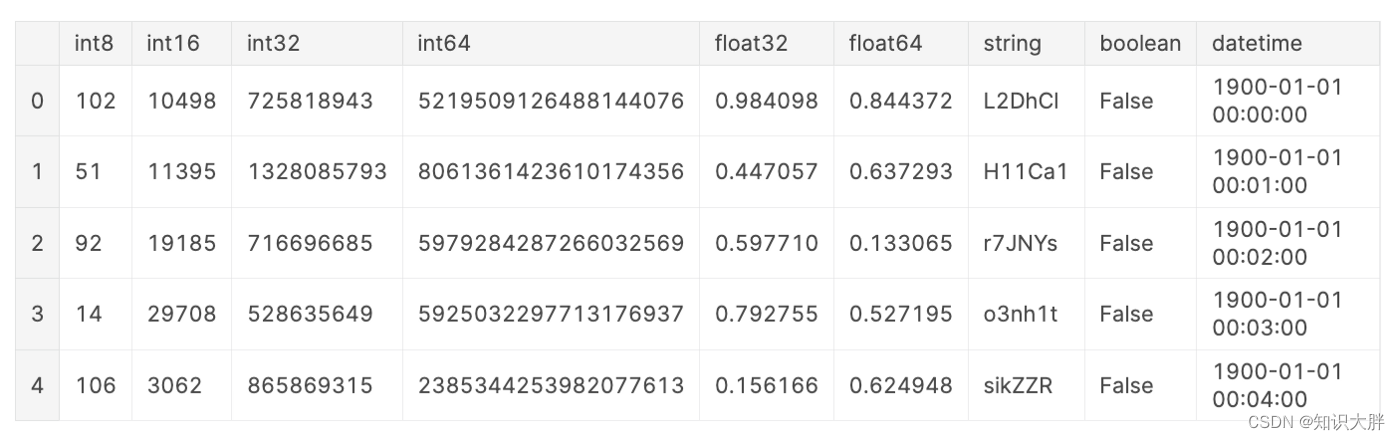1400x440 pixels.
Task: Click the float64 column header
Action: (885, 44)
